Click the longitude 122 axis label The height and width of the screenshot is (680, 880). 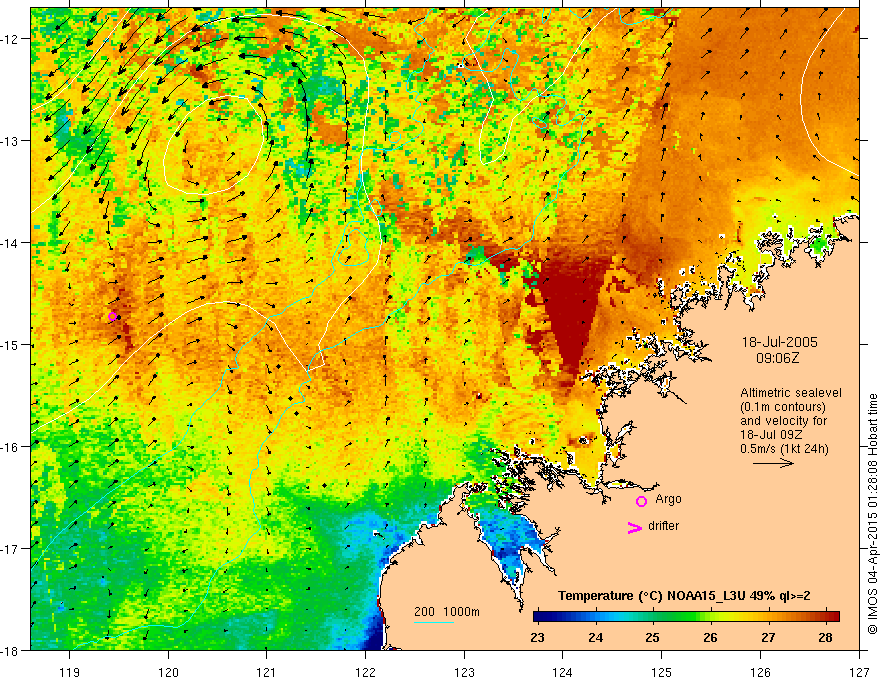coord(365,672)
